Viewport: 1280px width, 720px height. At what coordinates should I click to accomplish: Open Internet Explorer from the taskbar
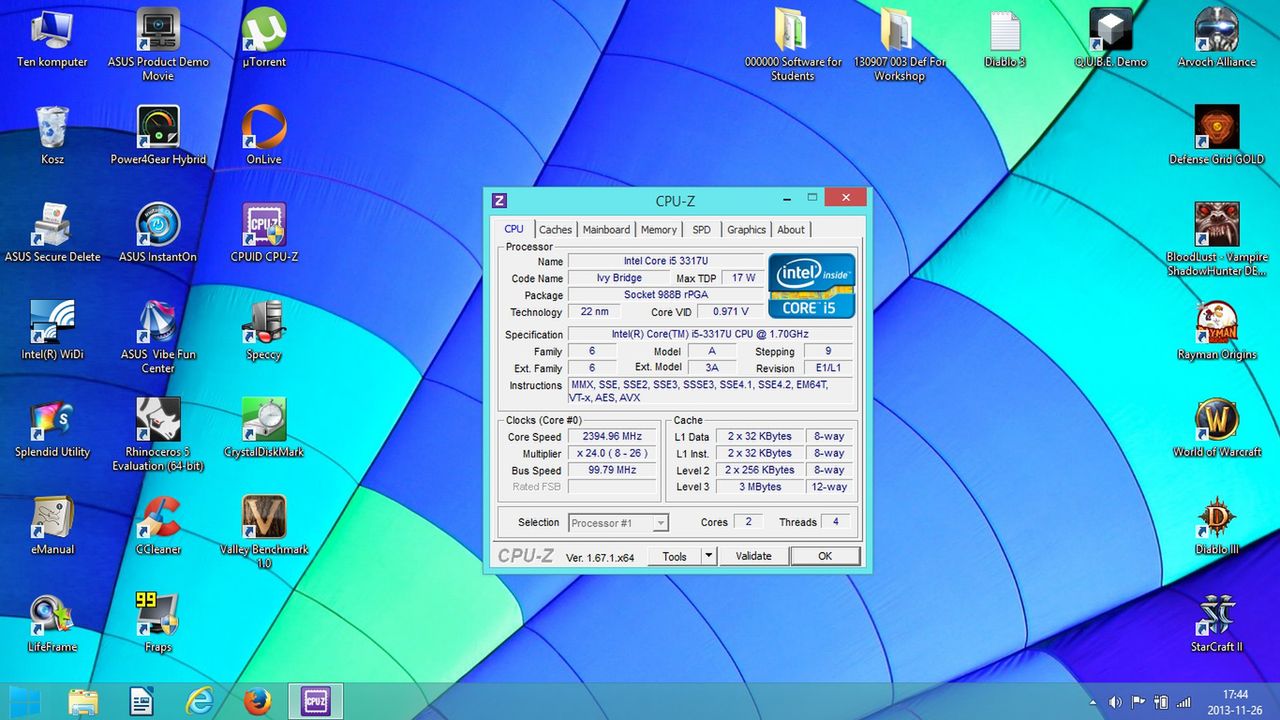pyautogui.click(x=200, y=701)
